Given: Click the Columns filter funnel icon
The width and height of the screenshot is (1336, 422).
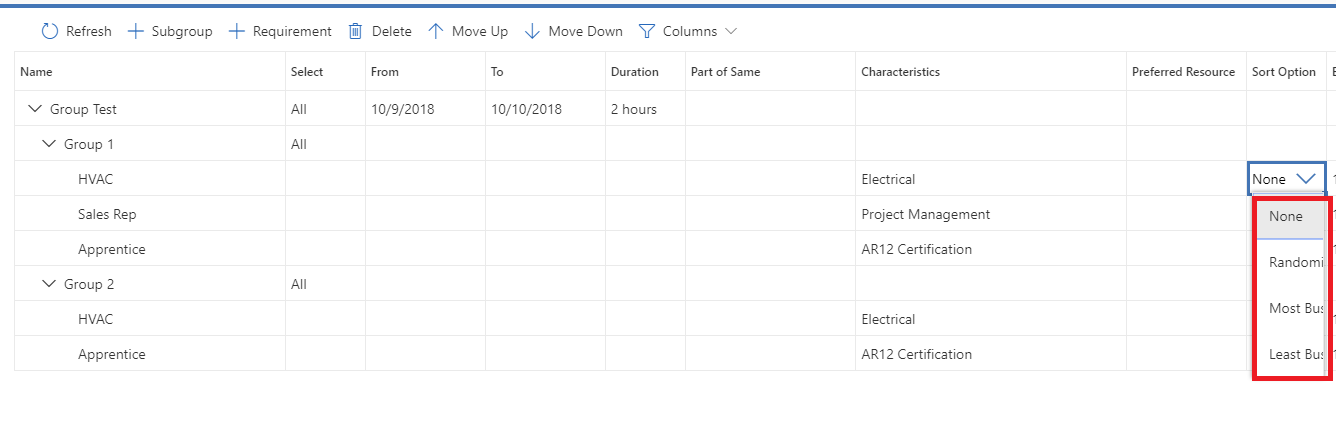Looking at the screenshot, I should coord(646,31).
